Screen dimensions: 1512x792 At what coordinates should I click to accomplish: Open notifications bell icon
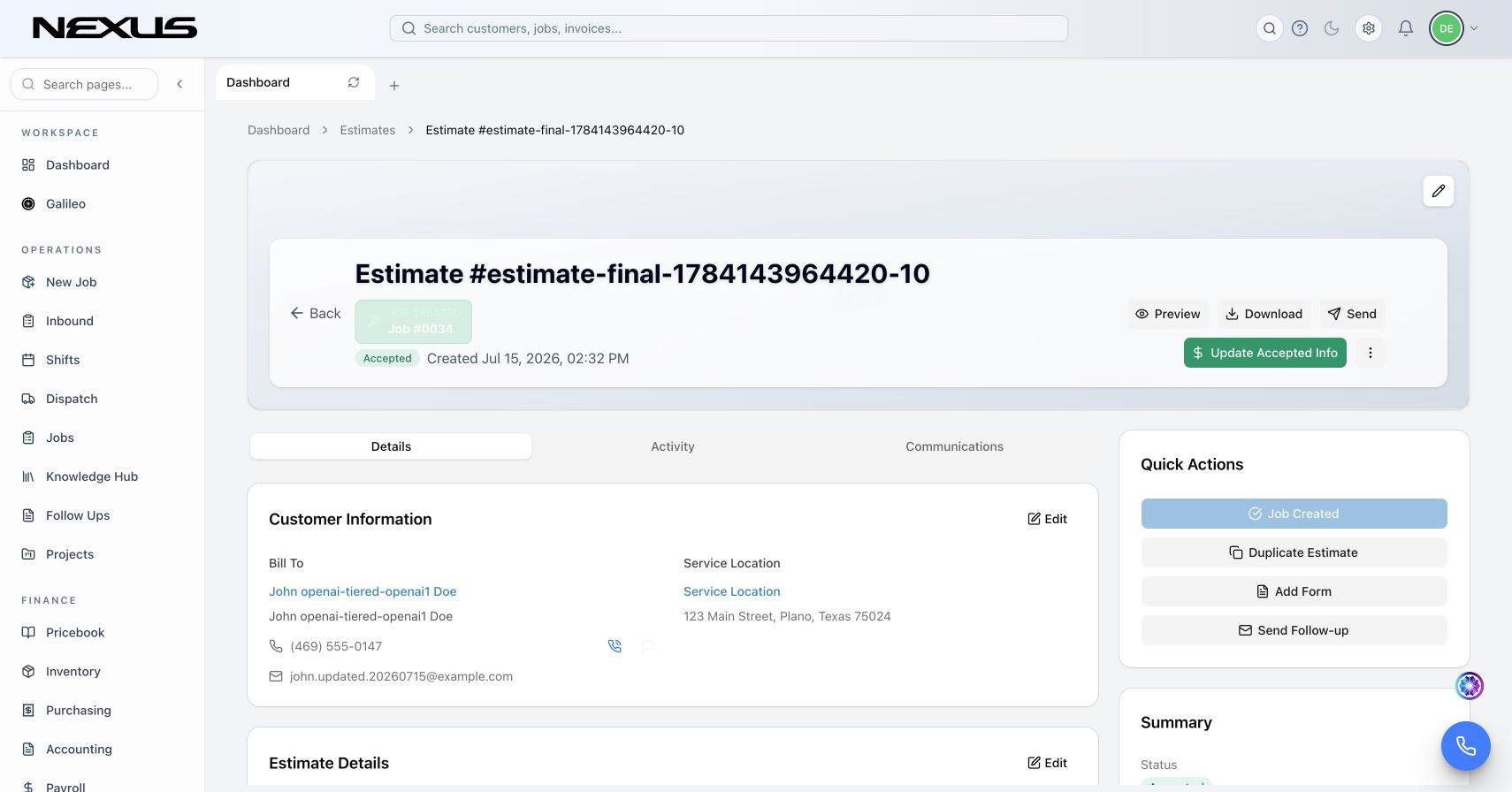[x=1406, y=28]
